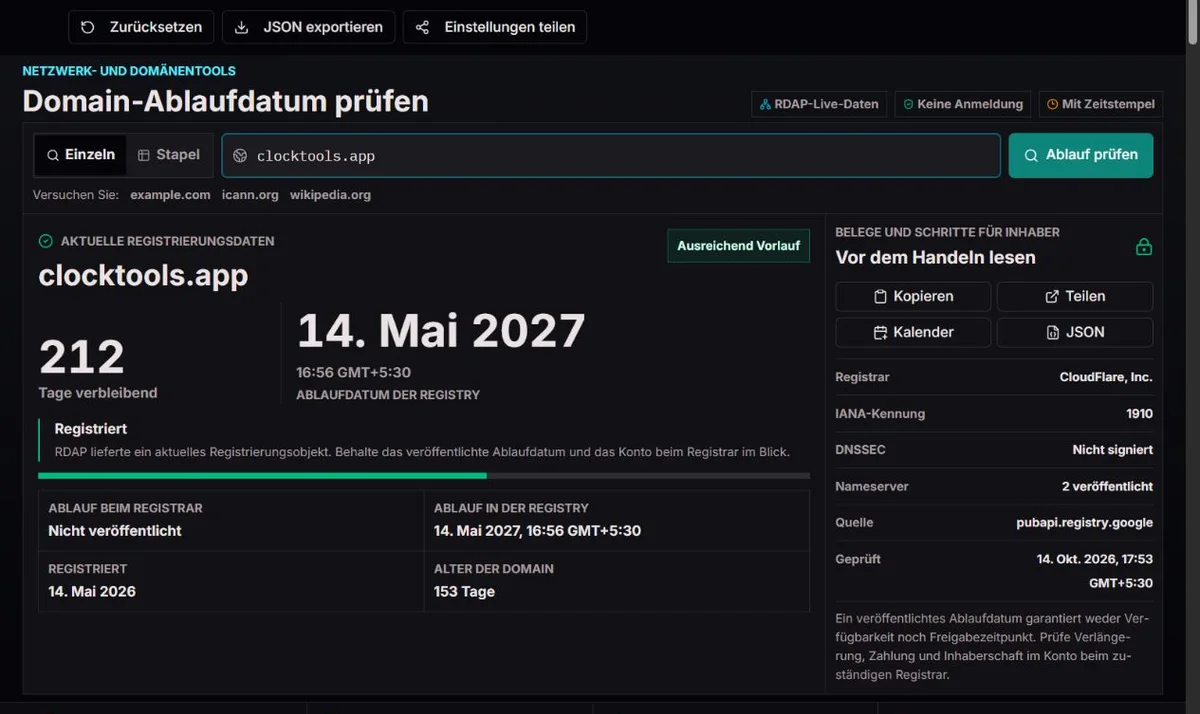Try the example.com suggestion

click(x=170, y=195)
